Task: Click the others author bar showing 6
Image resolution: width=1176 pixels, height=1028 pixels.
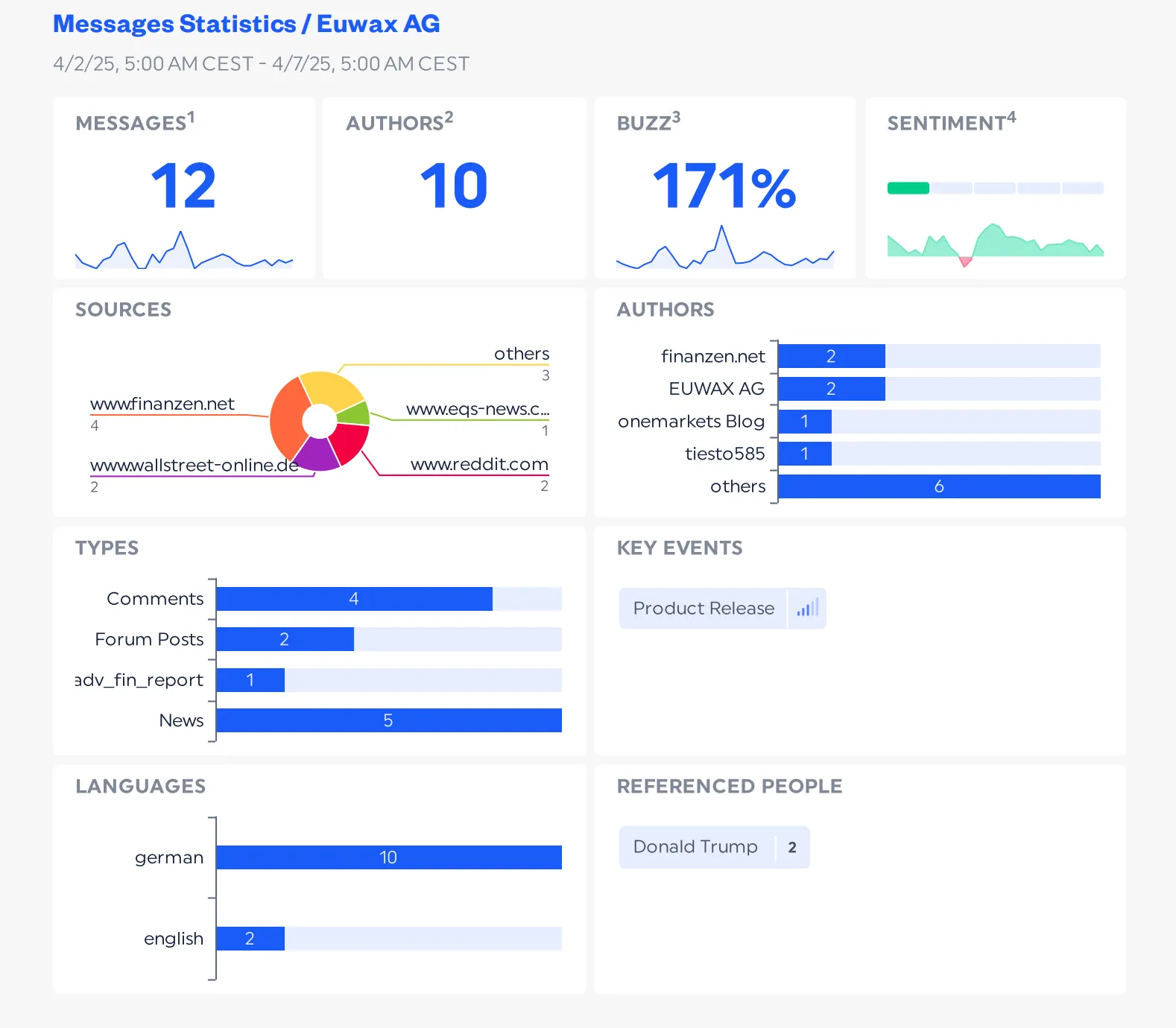Action: 938,486
